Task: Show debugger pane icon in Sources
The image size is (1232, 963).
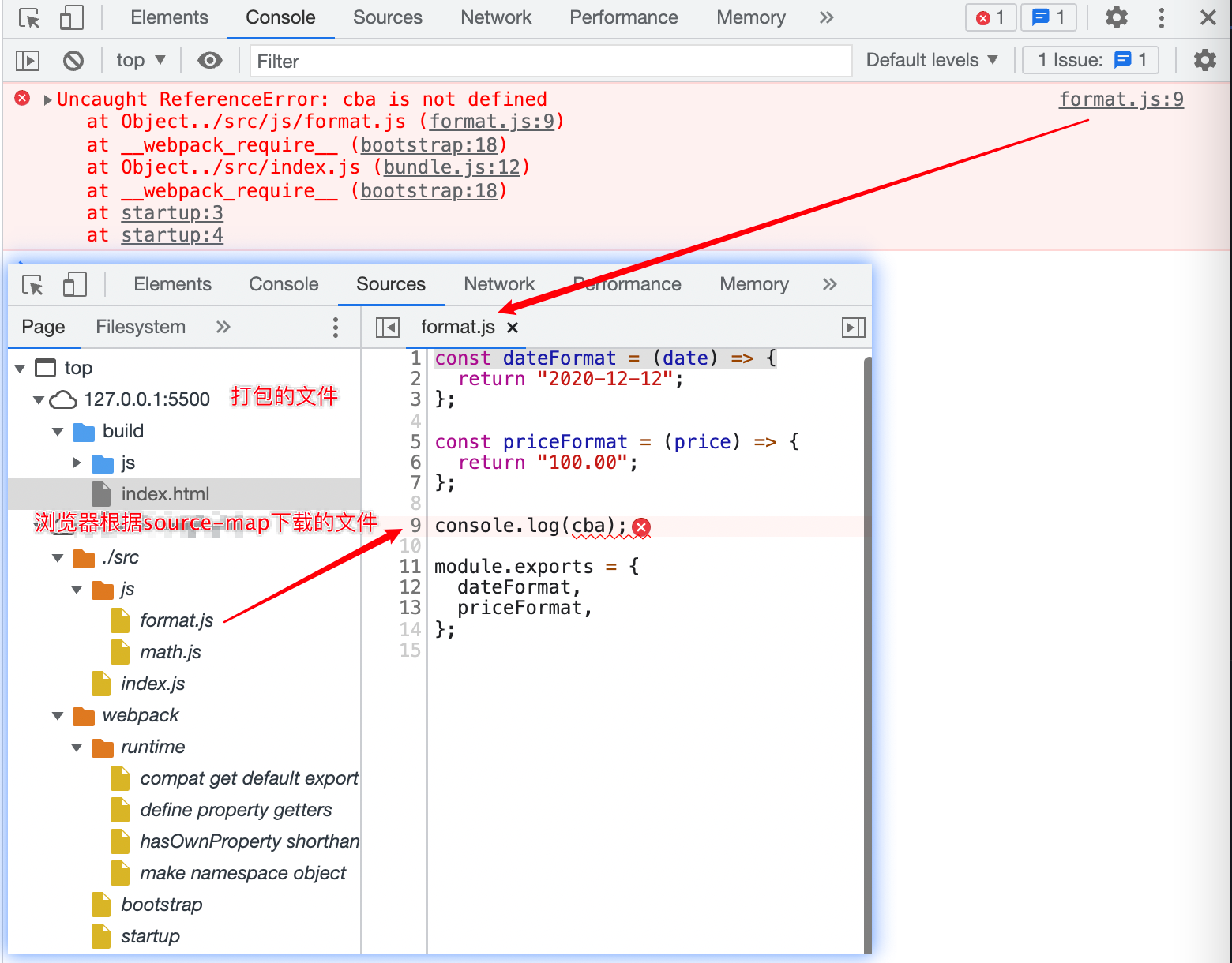Action: tap(854, 328)
